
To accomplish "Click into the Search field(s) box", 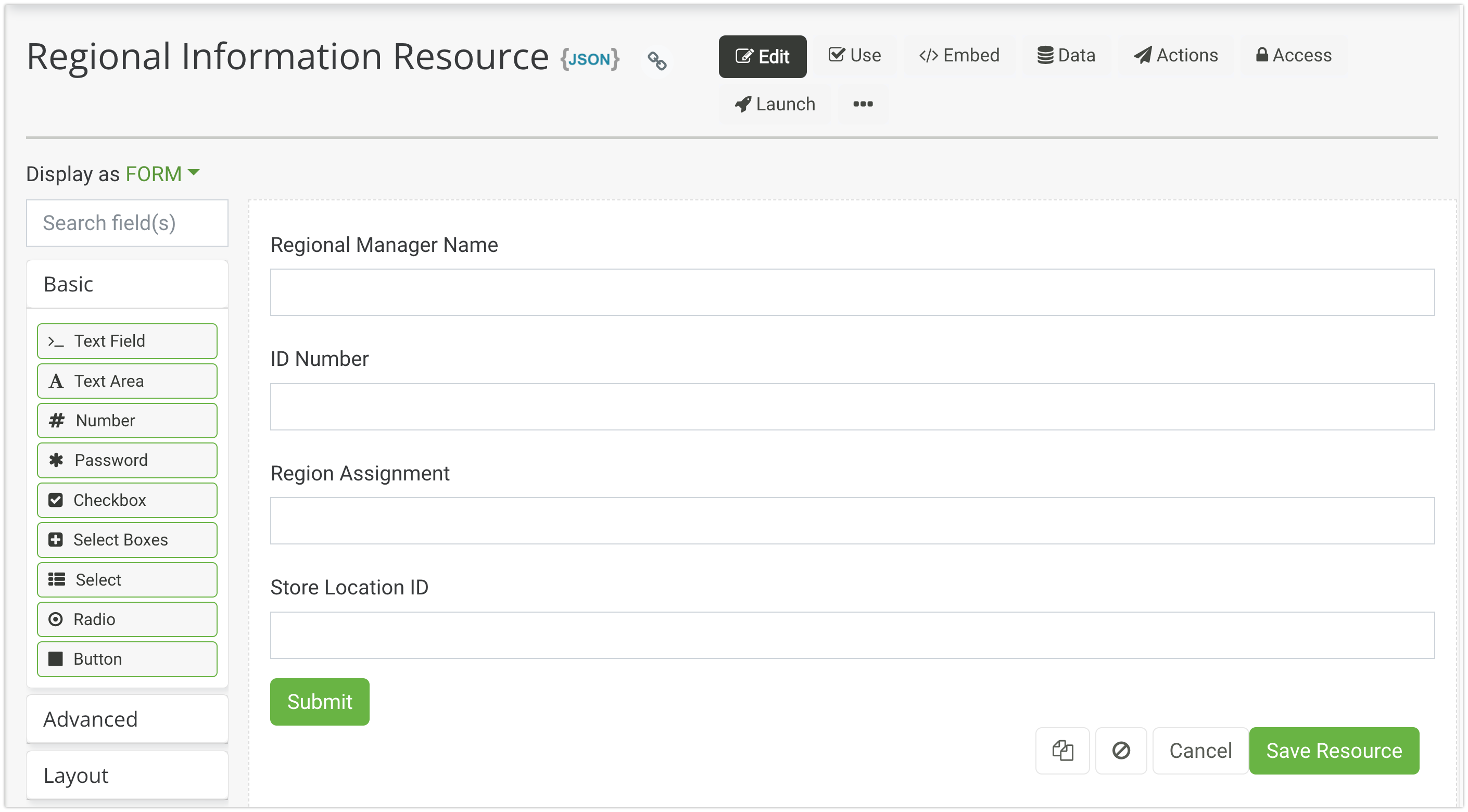I will coord(127,223).
